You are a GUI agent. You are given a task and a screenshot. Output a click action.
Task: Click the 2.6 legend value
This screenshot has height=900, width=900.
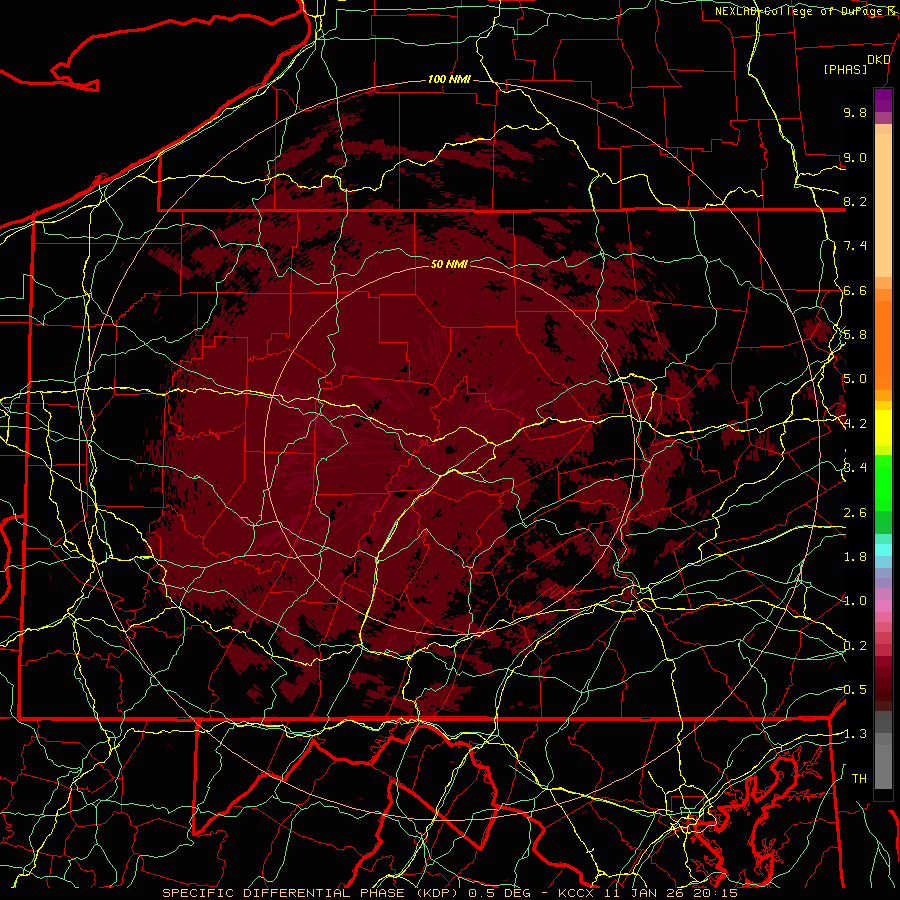pyautogui.click(x=855, y=512)
